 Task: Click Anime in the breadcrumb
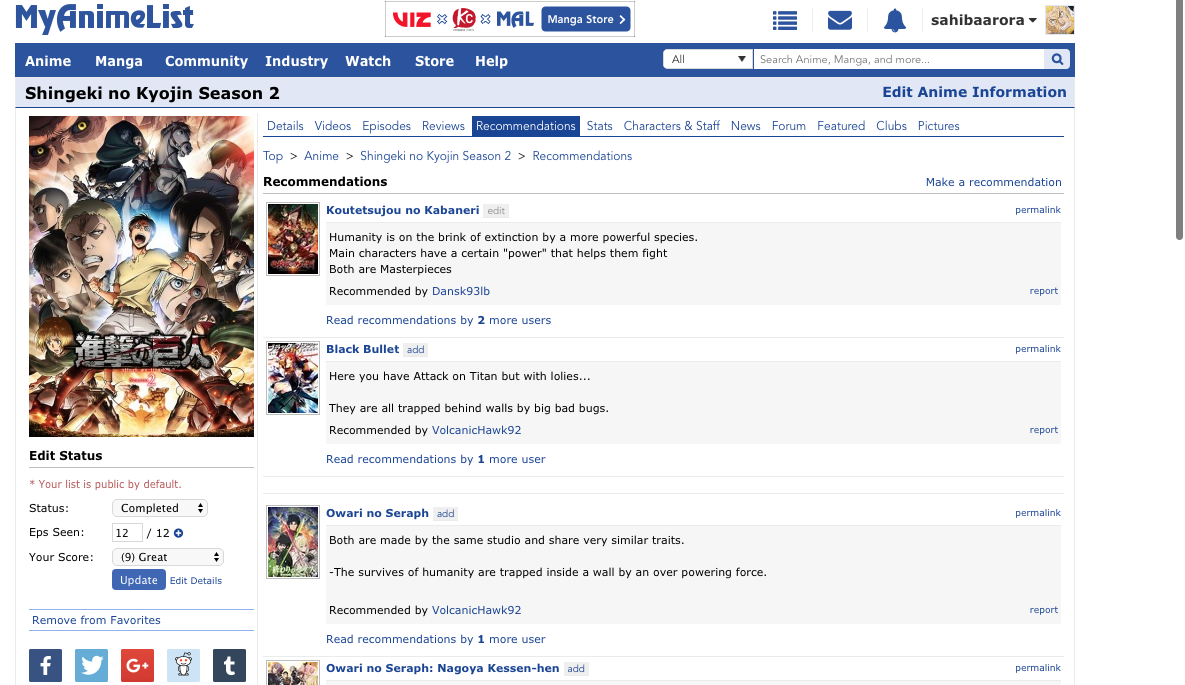pyautogui.click(x=321, y=156)
